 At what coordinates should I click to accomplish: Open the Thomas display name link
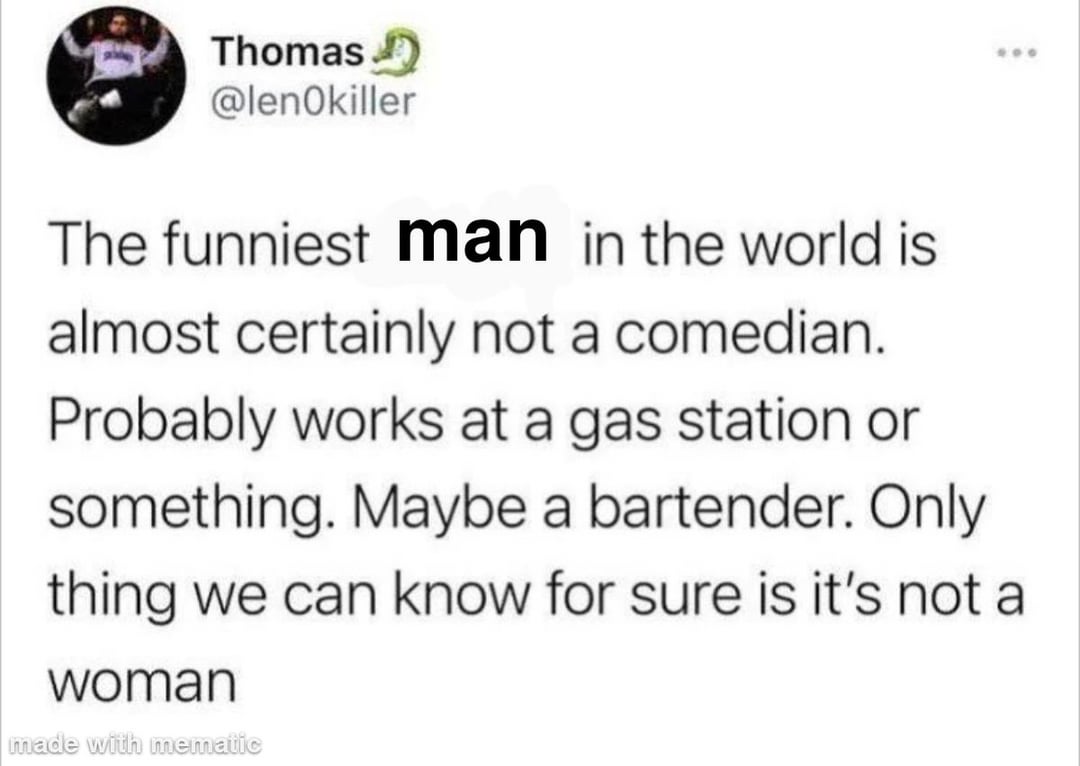(x=286, y=54)
